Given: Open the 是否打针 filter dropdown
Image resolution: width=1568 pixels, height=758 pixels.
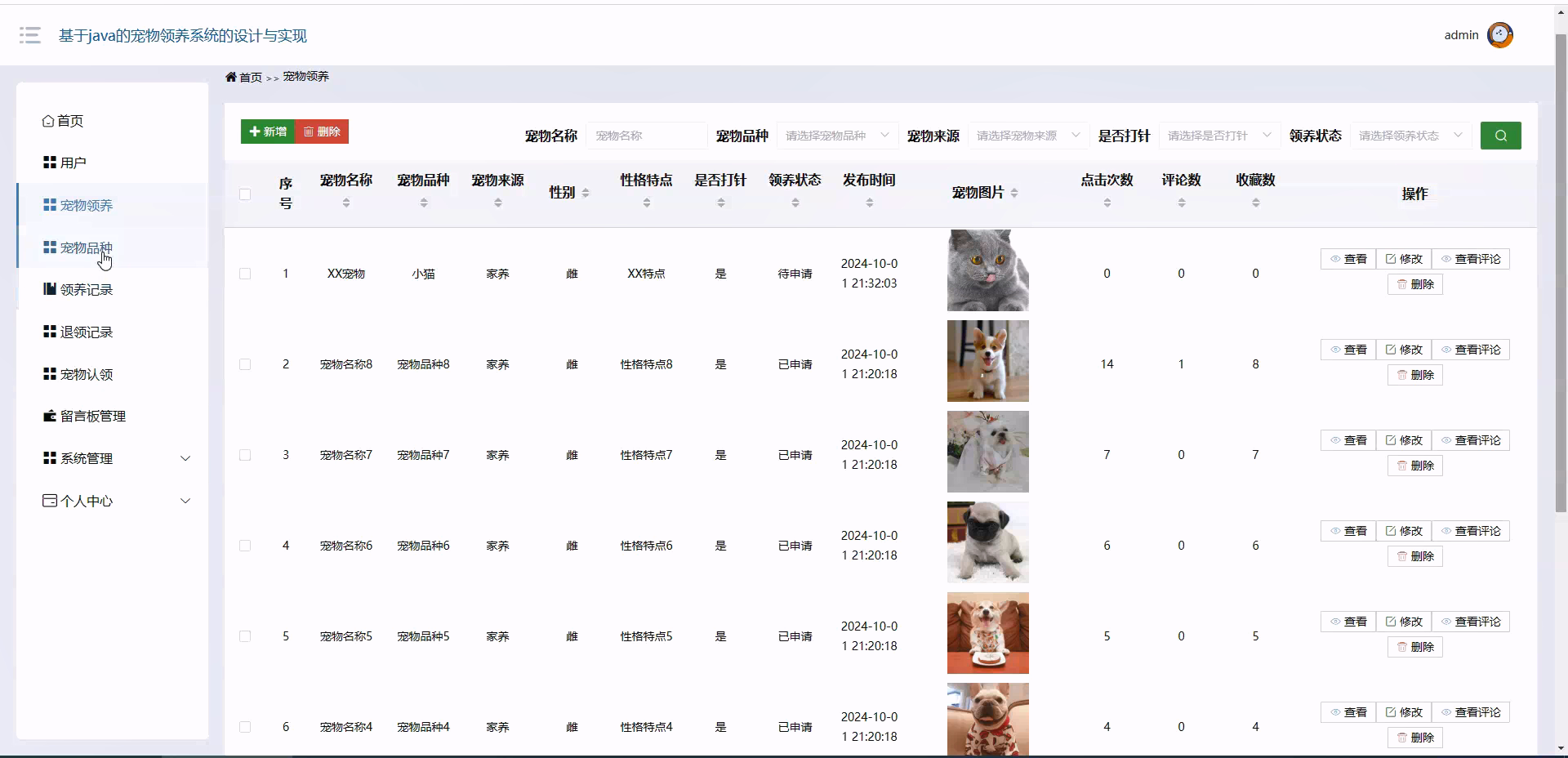Looking at the screenshot, I should click(1219, 136).
